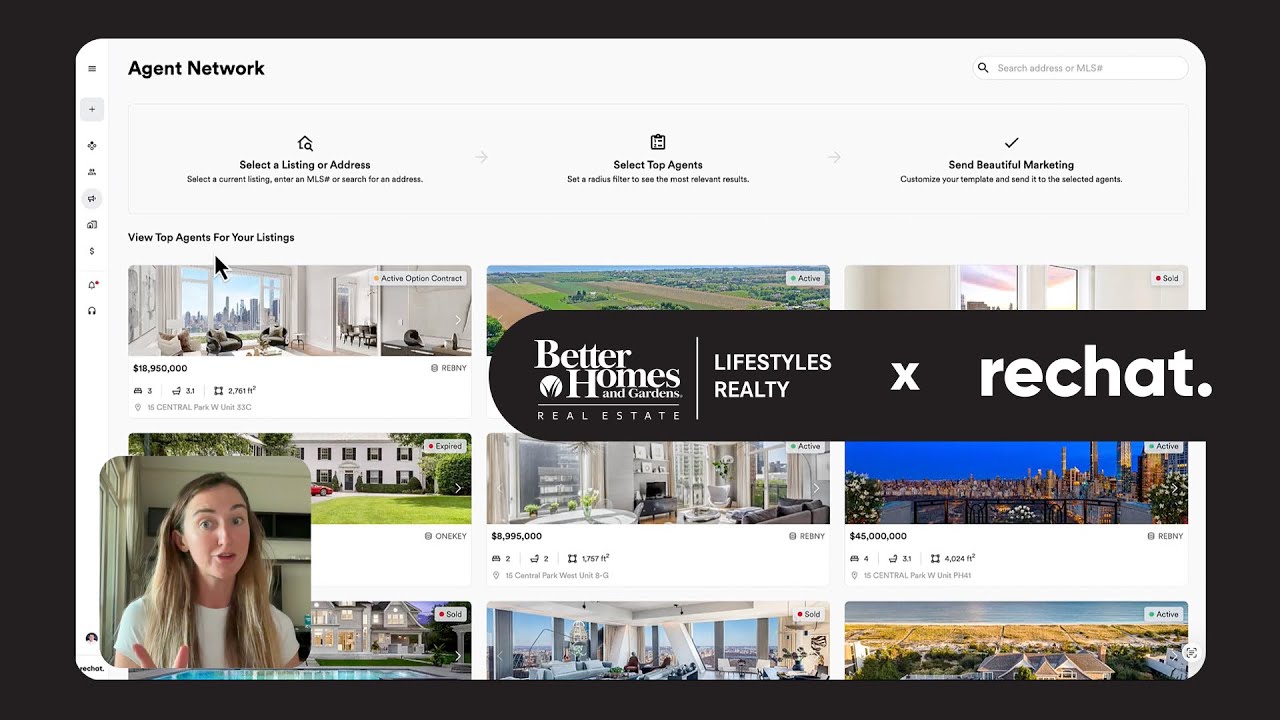Click the location pin for Unit 33C address

(138, 408)
